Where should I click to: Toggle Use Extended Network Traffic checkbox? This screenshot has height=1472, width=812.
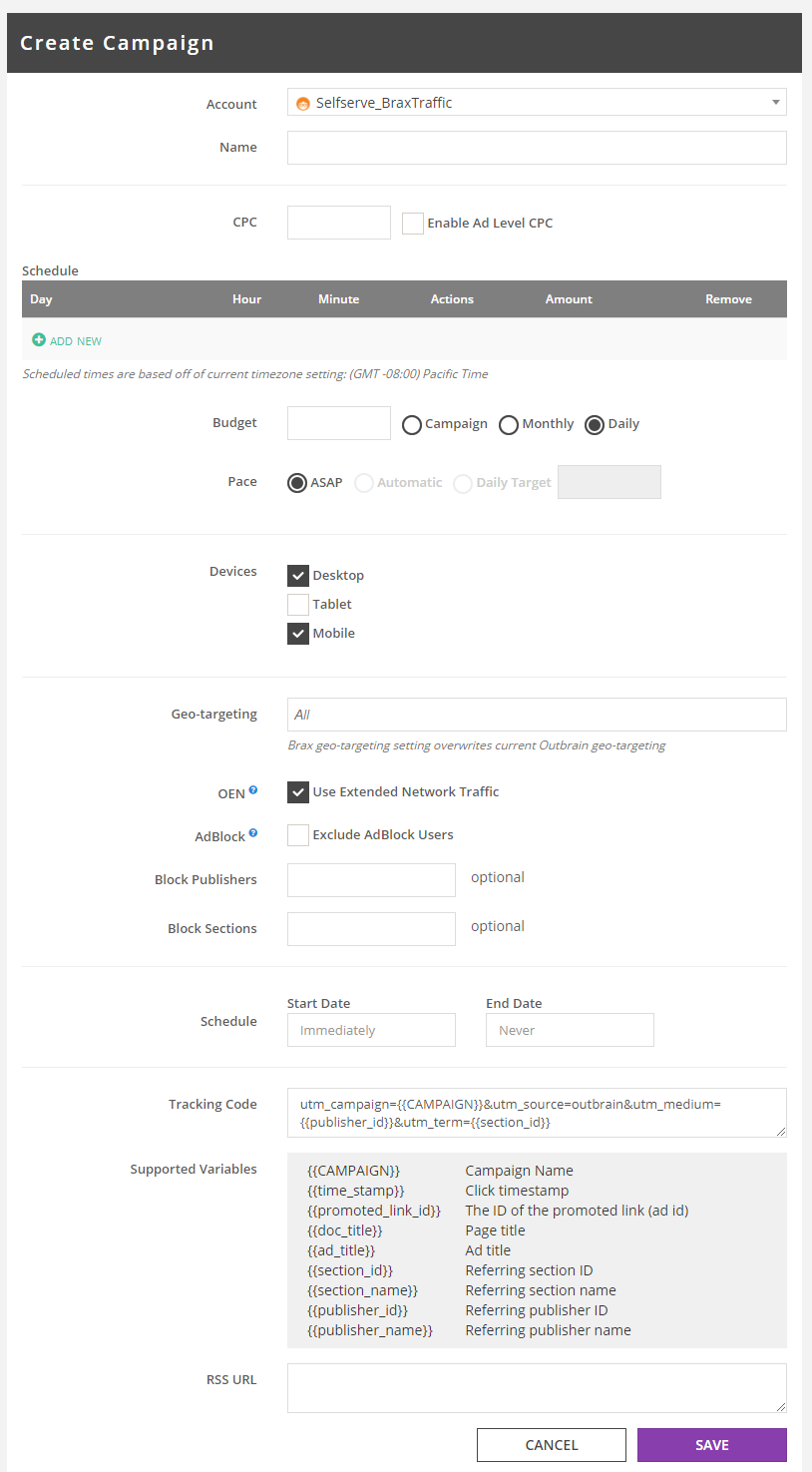coord(298,792)
